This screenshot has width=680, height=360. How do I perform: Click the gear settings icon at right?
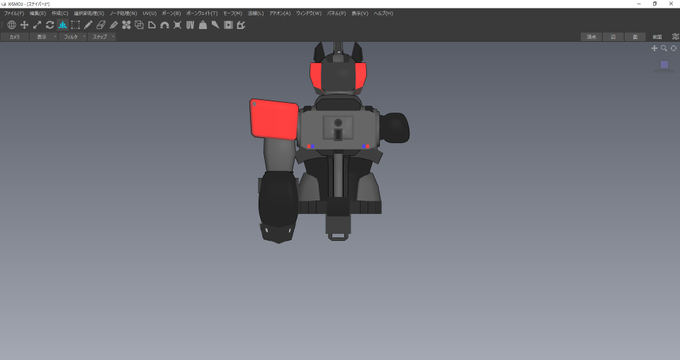675,37
